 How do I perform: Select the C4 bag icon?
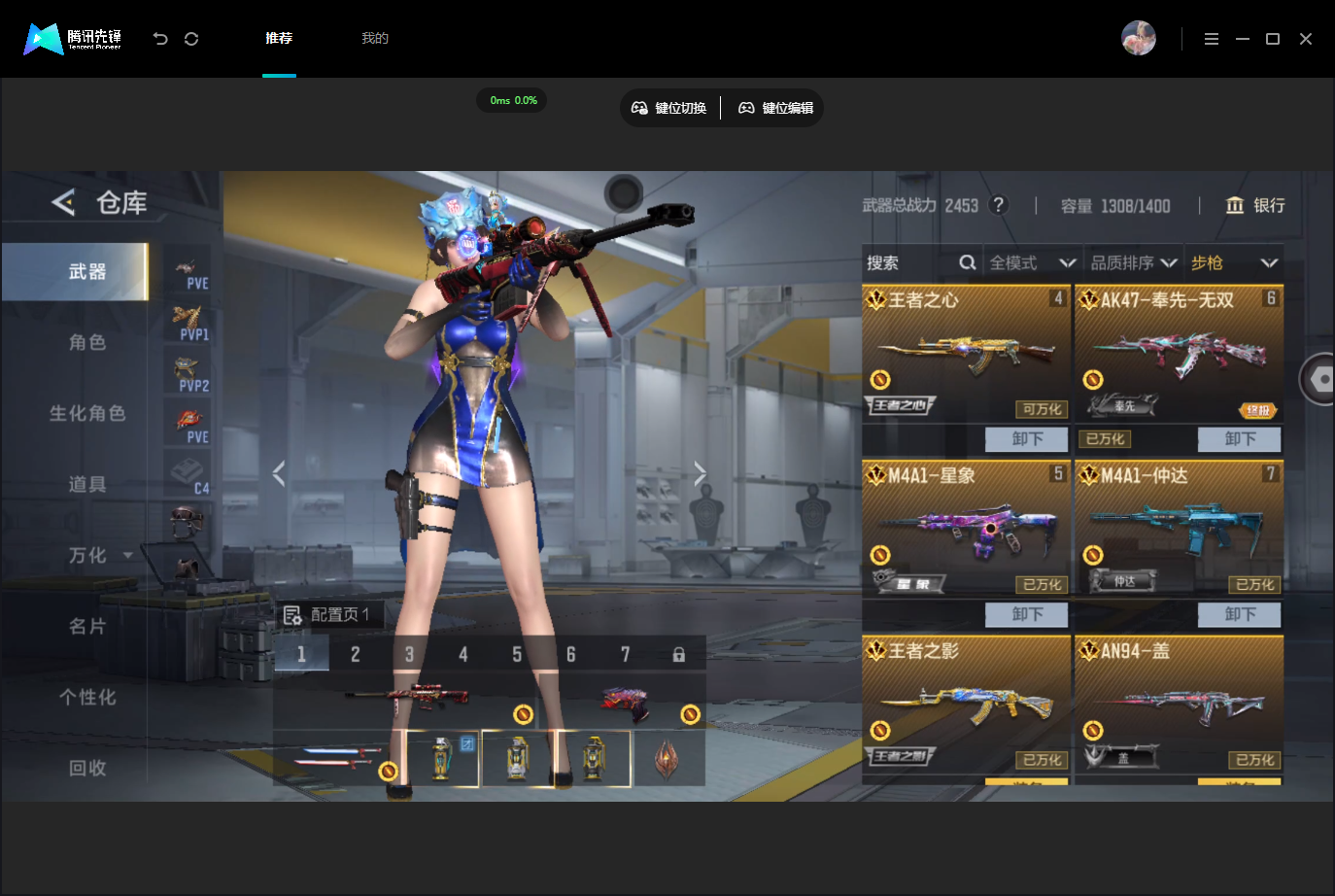(x=188, y=476)
